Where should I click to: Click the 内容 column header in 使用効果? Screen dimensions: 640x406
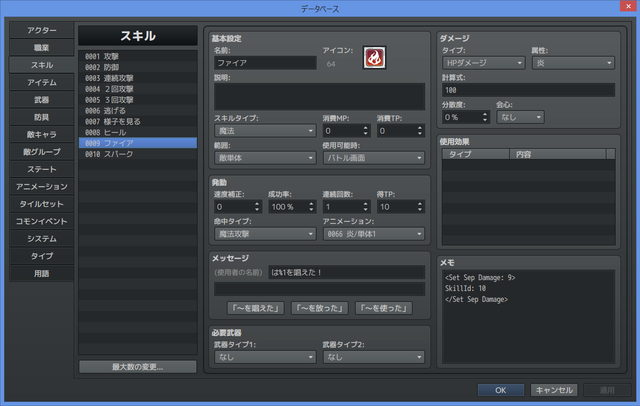558,154
